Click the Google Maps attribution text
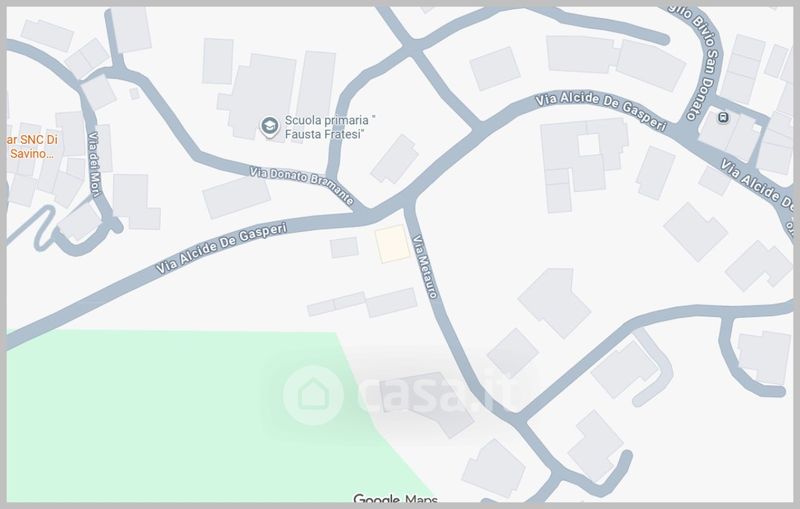Image resolution: width=800 pixels, height=509 pixels. (395, 499)
